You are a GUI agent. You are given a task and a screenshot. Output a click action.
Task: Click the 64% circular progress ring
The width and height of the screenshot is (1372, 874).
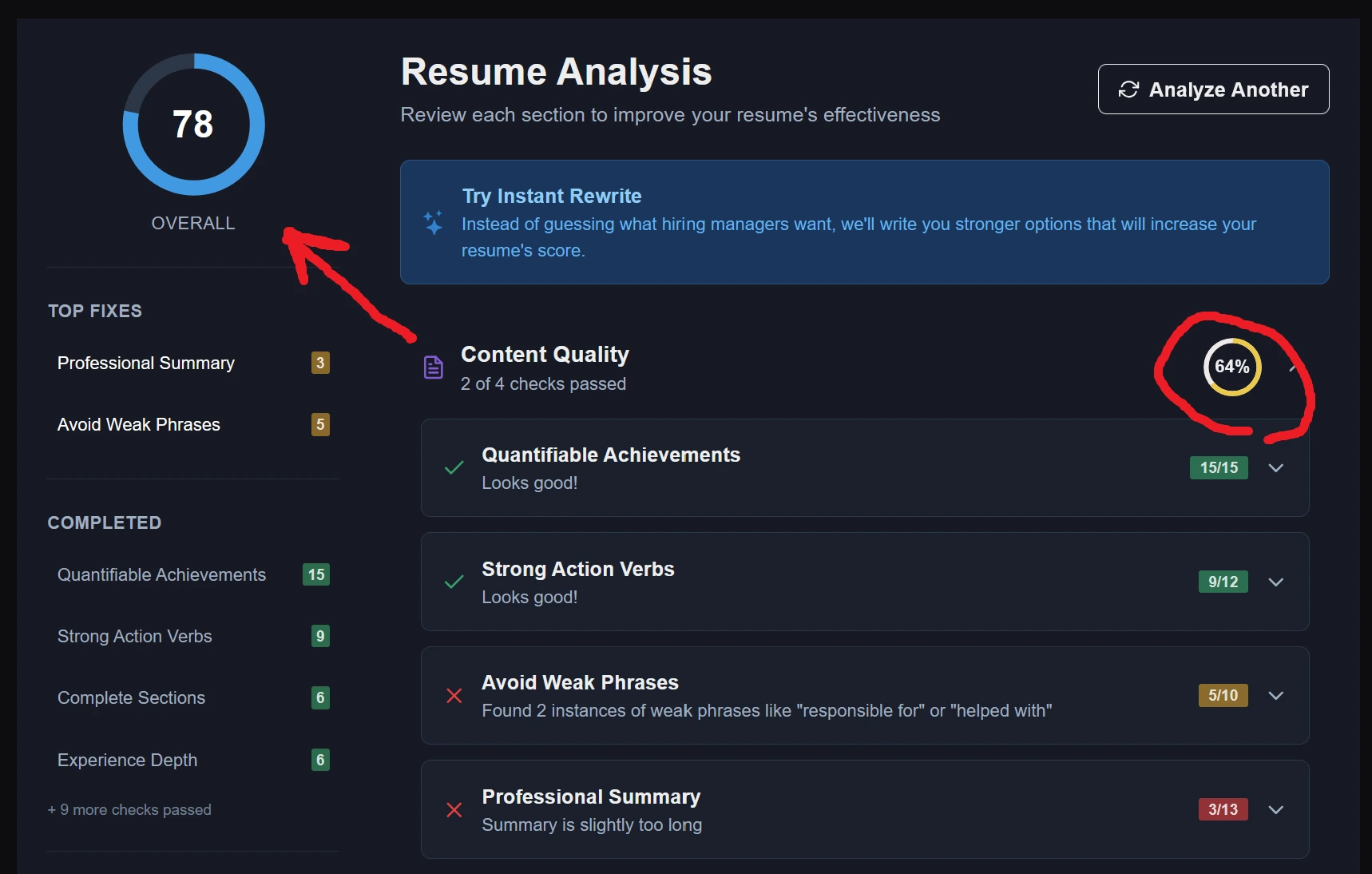(x=1231, y=367)
